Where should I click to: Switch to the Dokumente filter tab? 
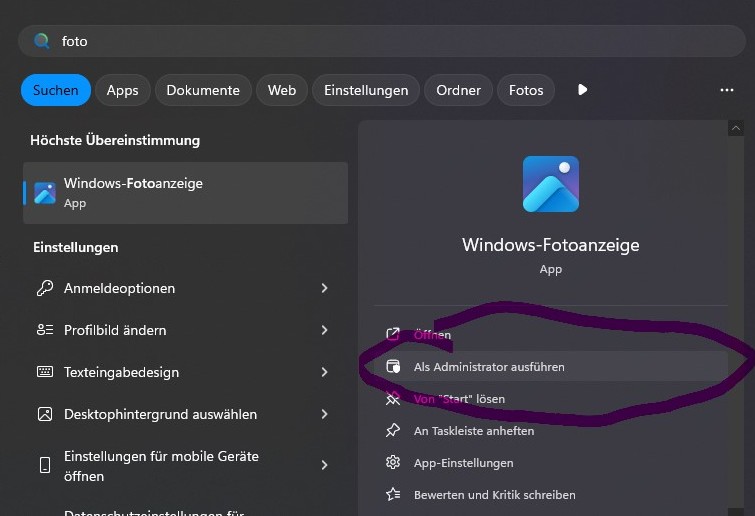coord(203,90)
